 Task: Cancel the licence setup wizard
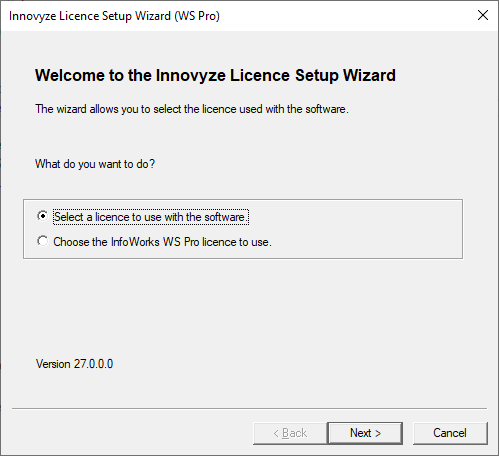coord(450,433)
